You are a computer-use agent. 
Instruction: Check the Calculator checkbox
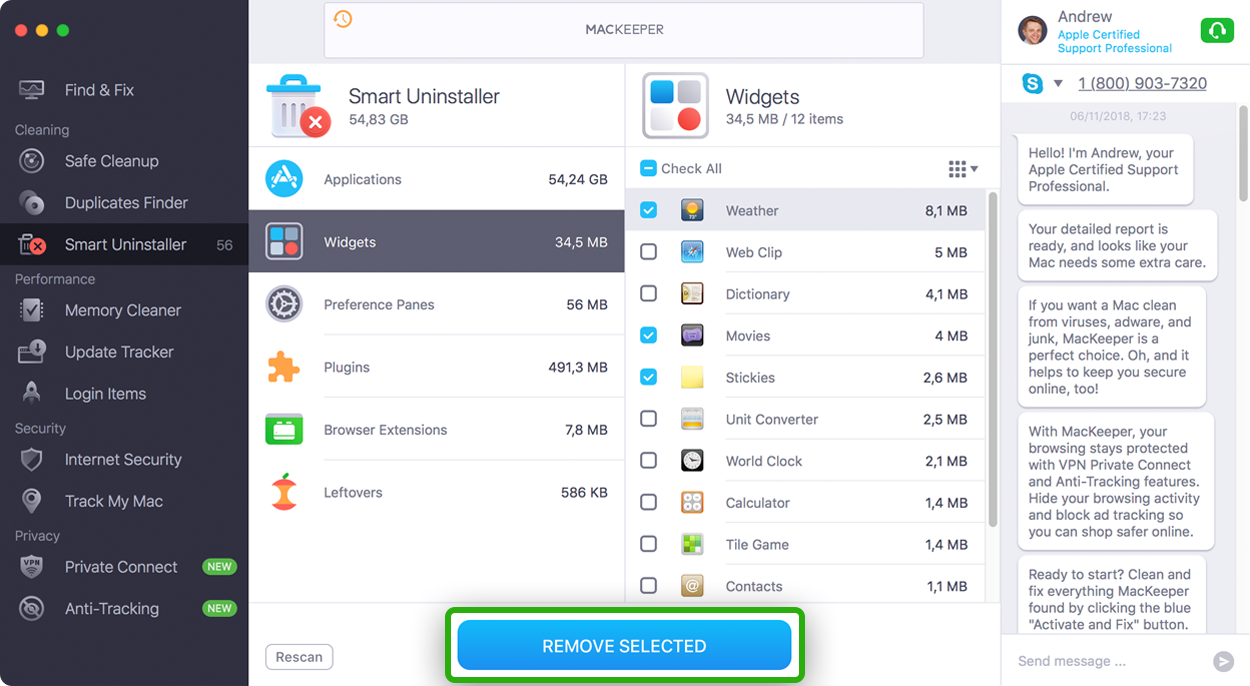pos(648,503)
